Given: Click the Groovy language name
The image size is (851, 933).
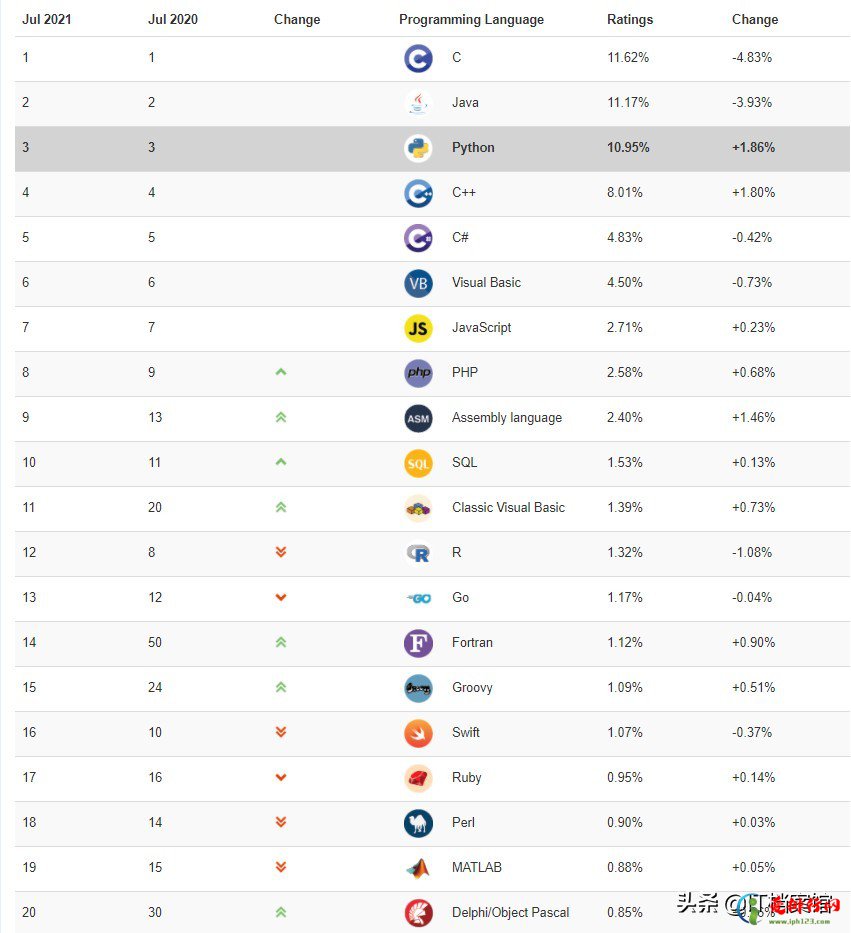Looking at the screenshot, I should (472, 688).
